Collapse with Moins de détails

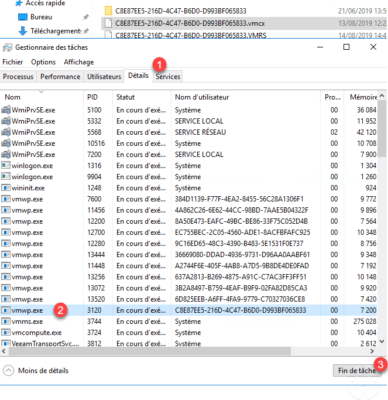pyautogui.click(x=36, y=370)
